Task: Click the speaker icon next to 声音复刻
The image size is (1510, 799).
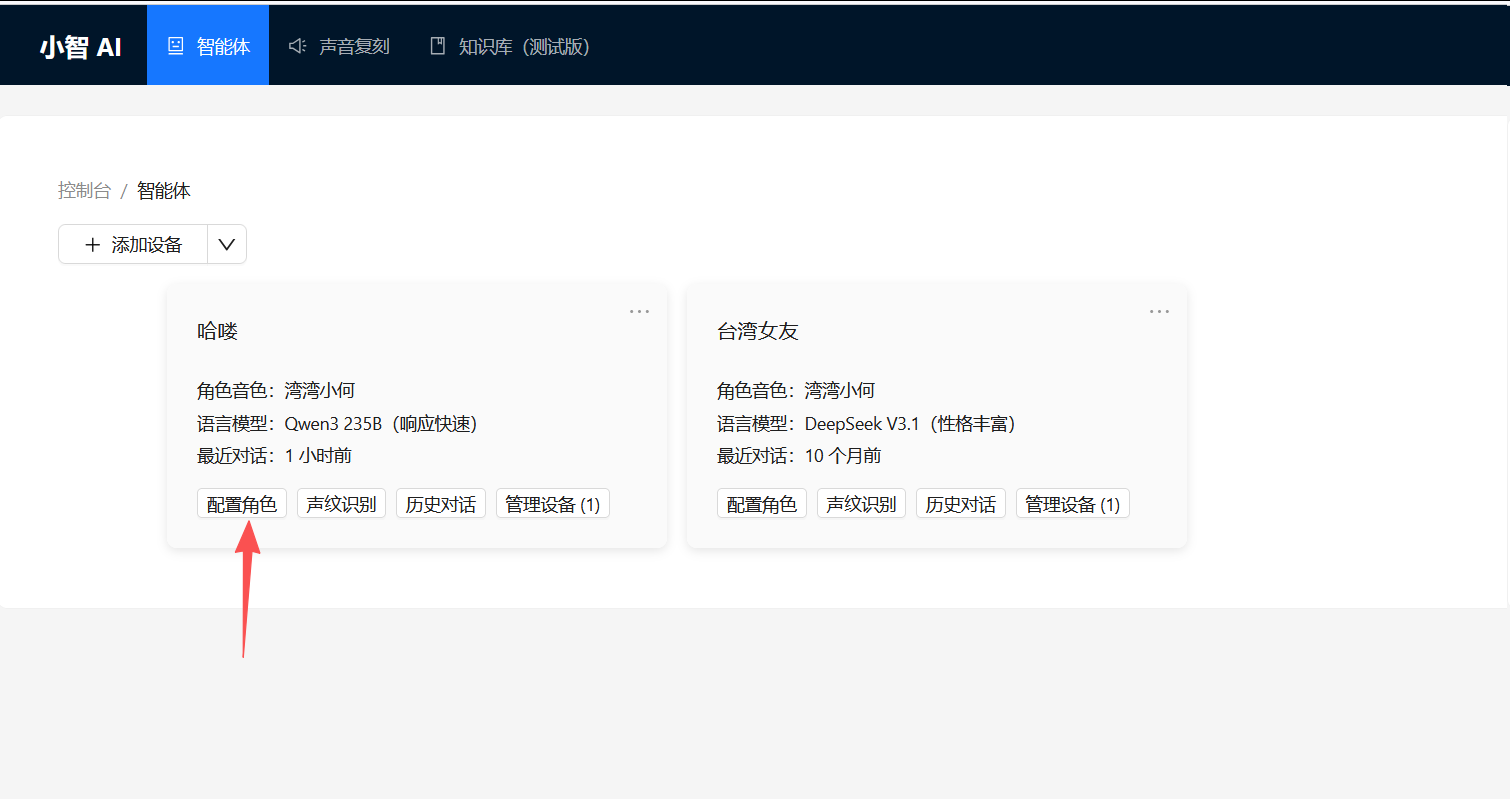Action: pos(295,45)
